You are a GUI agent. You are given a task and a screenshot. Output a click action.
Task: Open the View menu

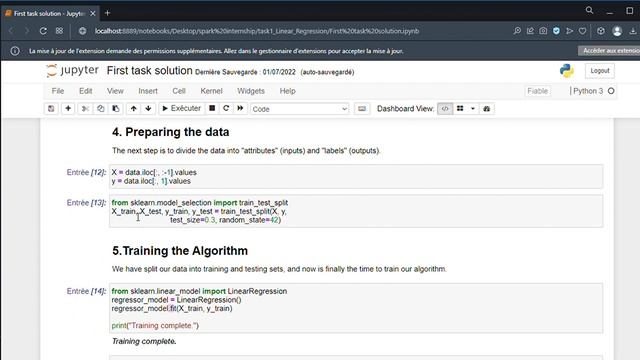(x=115, y=91)
